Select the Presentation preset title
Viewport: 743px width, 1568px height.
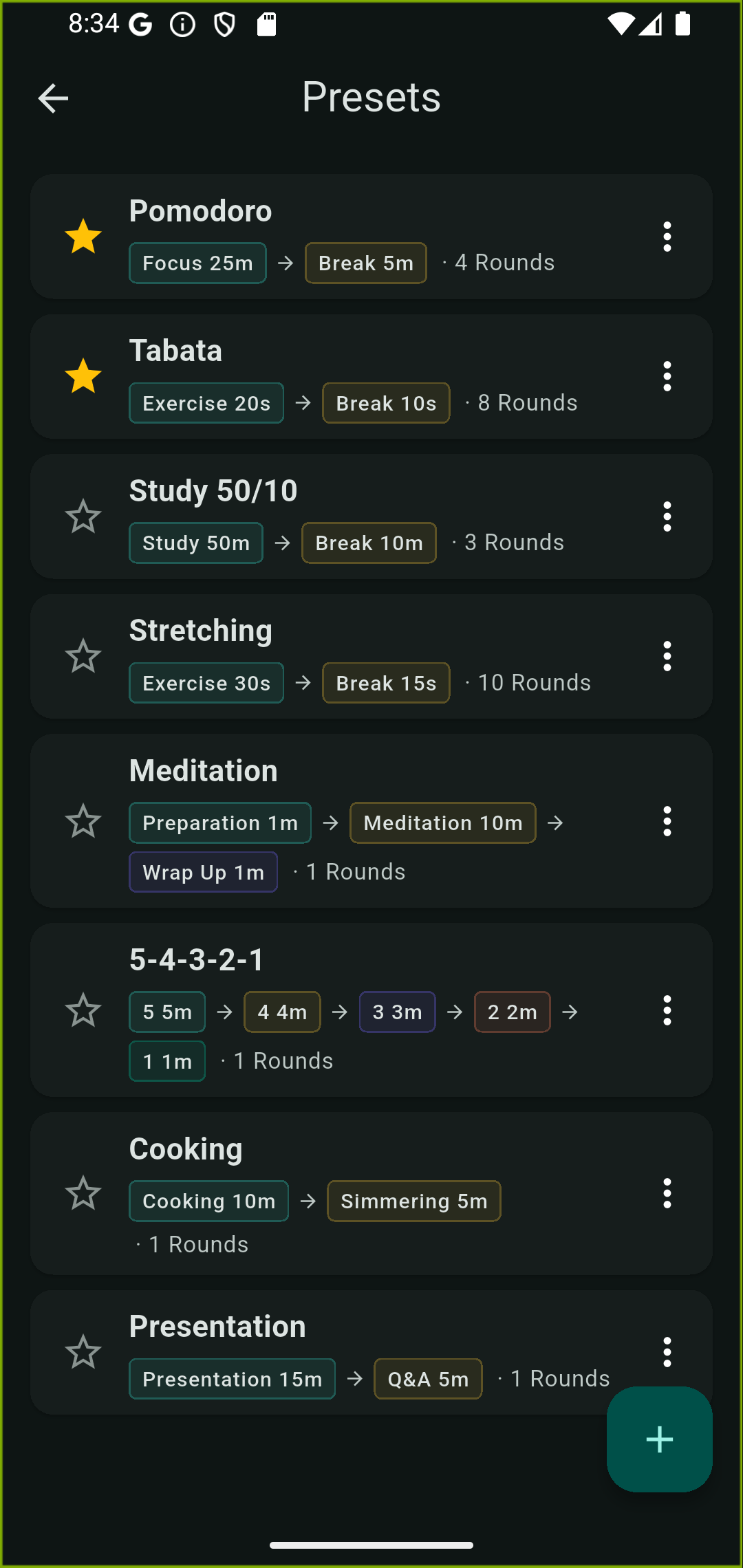217,1327
